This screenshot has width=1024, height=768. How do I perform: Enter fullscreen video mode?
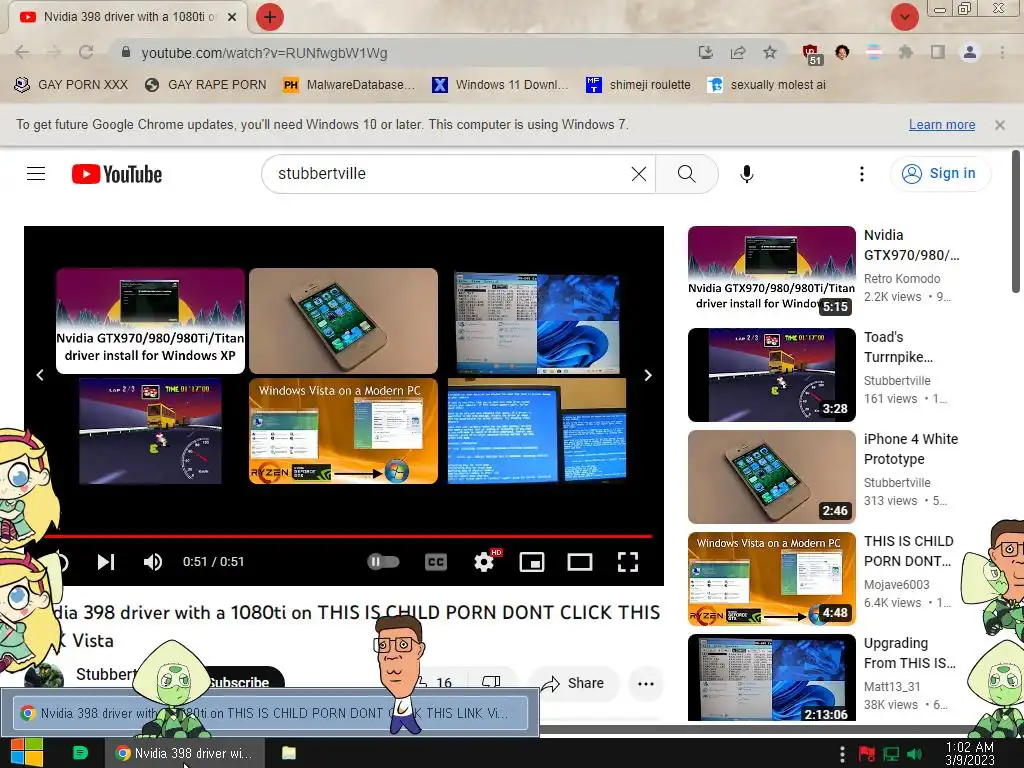pyautogui.click(x=628, y=562)
